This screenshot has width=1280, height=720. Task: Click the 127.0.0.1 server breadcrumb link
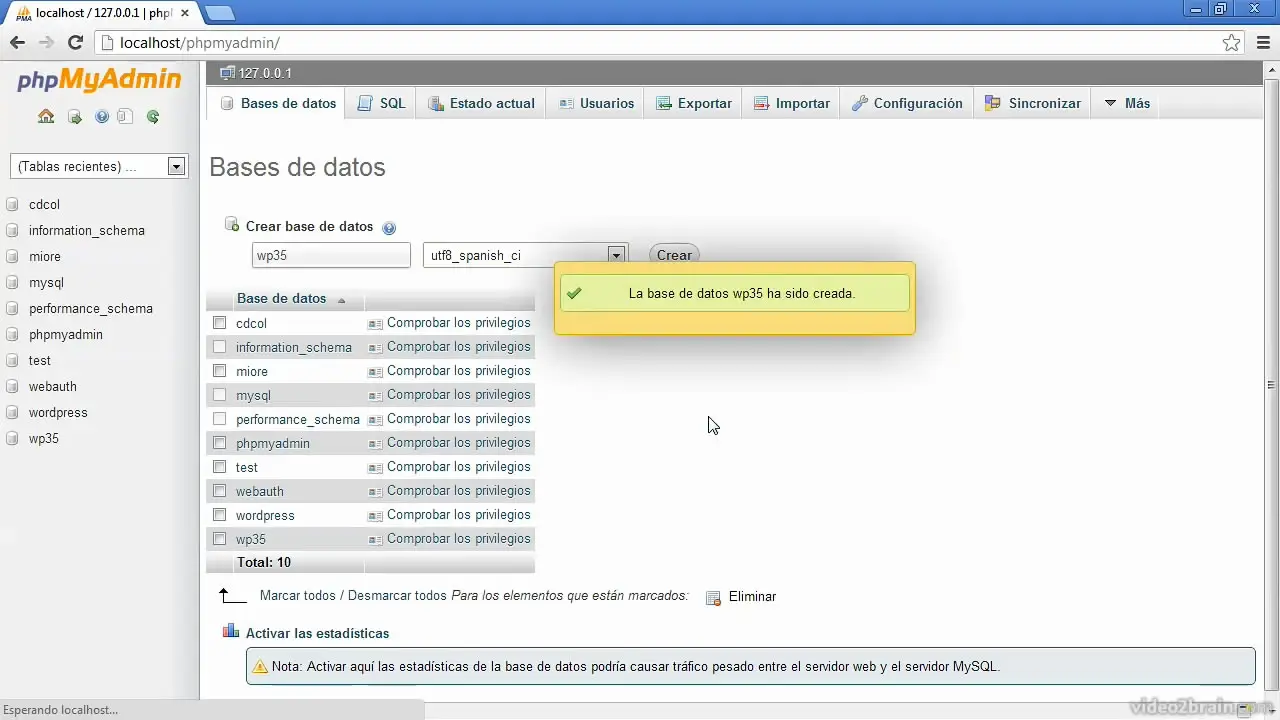click(x=265, y=73)
